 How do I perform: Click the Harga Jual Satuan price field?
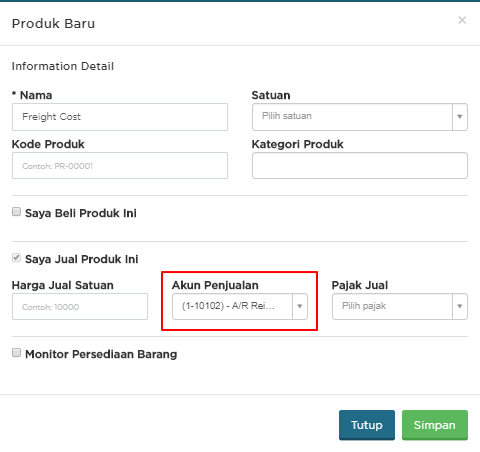(x=80, y=307)
